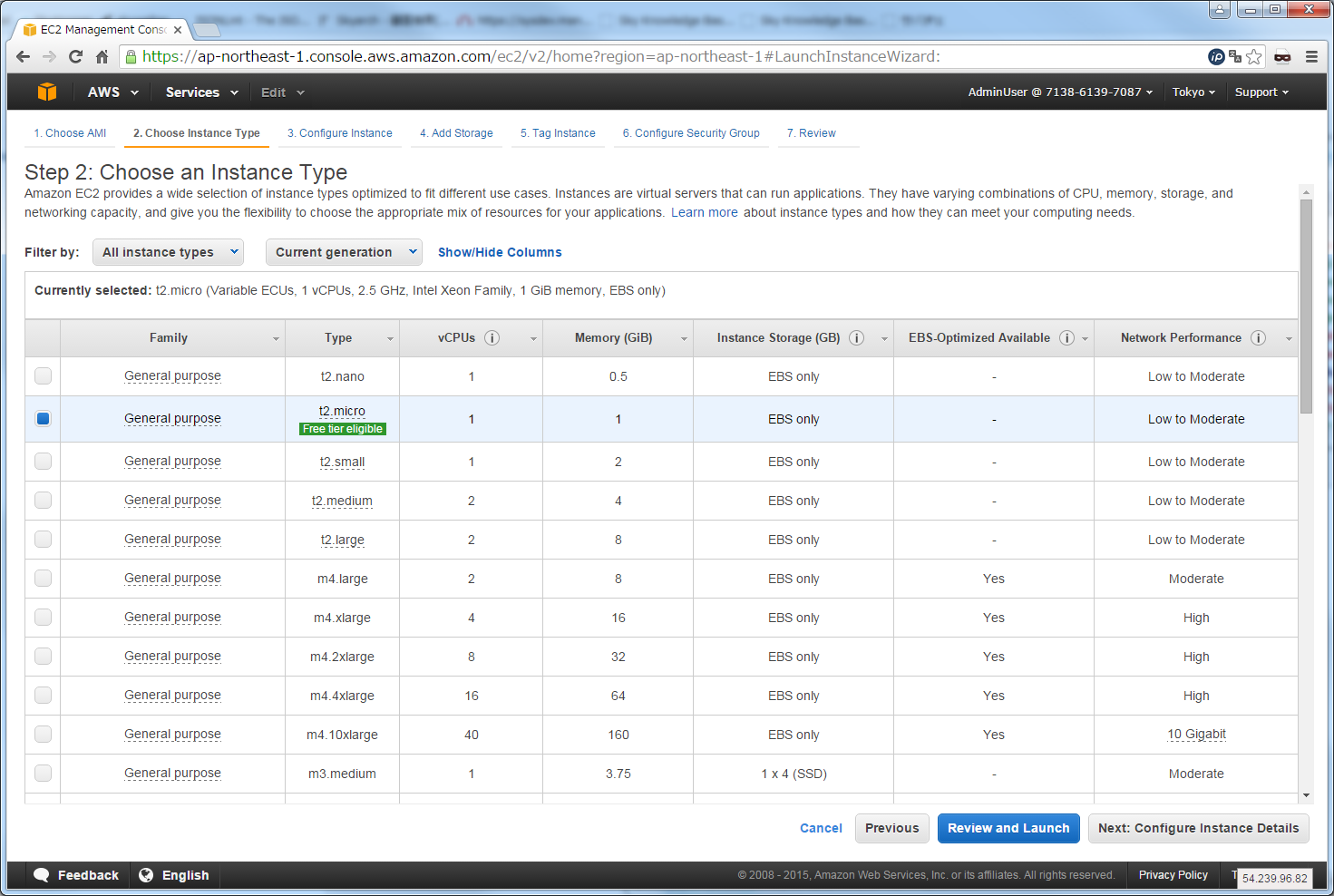
Task: Open a new browser tab
Action: point(207,30)
